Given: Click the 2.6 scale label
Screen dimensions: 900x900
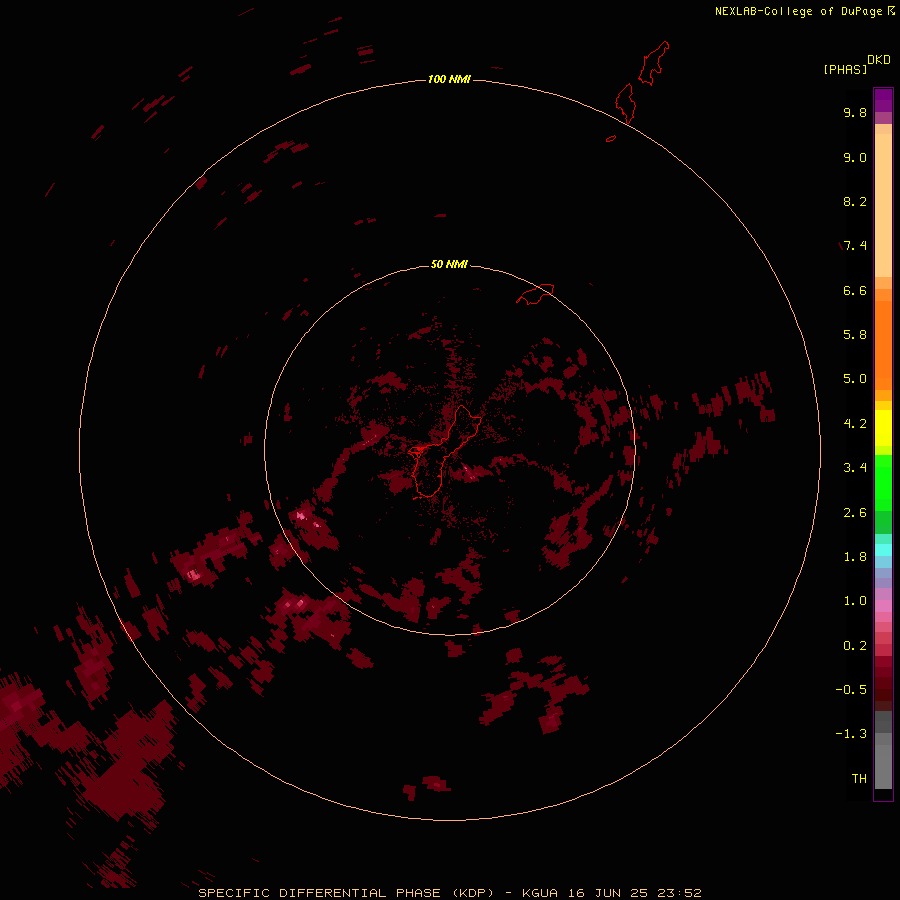Looking at the screenshot, I should coord(855,513).
